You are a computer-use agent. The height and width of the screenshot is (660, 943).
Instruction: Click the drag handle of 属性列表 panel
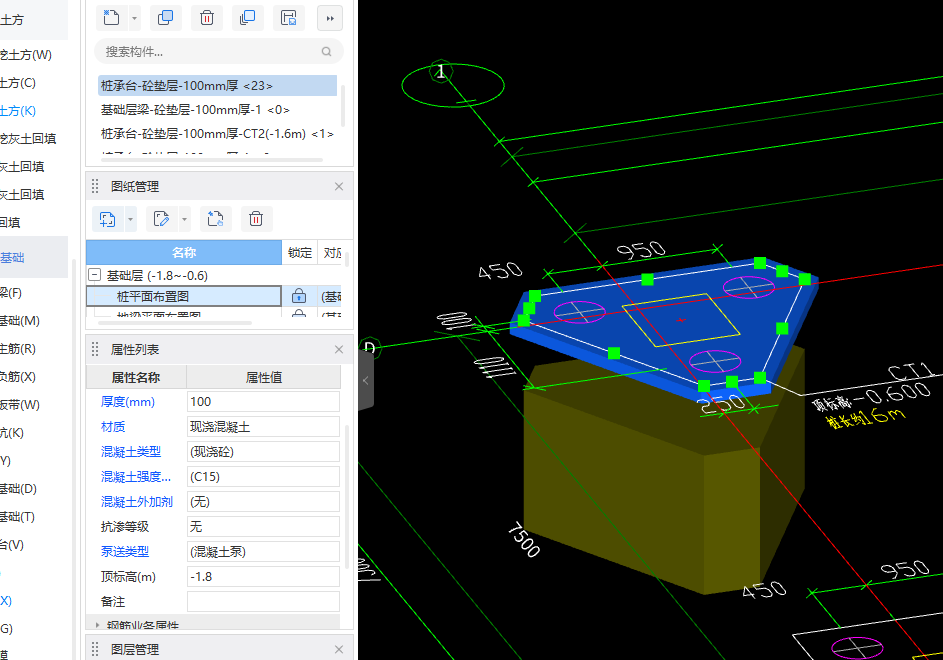coord(95,350)
